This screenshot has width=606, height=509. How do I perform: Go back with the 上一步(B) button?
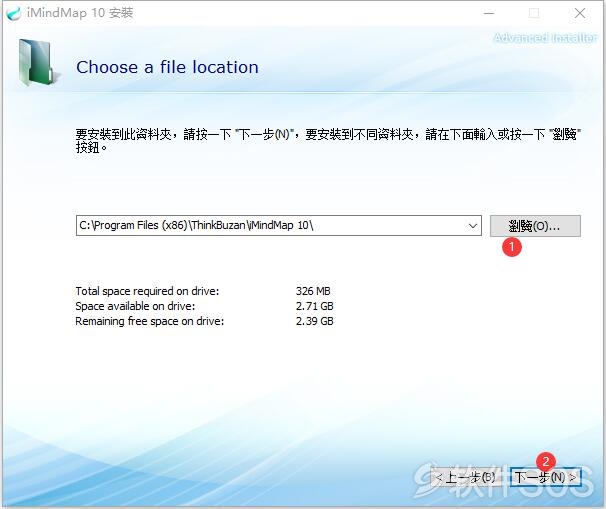point(466,478)
